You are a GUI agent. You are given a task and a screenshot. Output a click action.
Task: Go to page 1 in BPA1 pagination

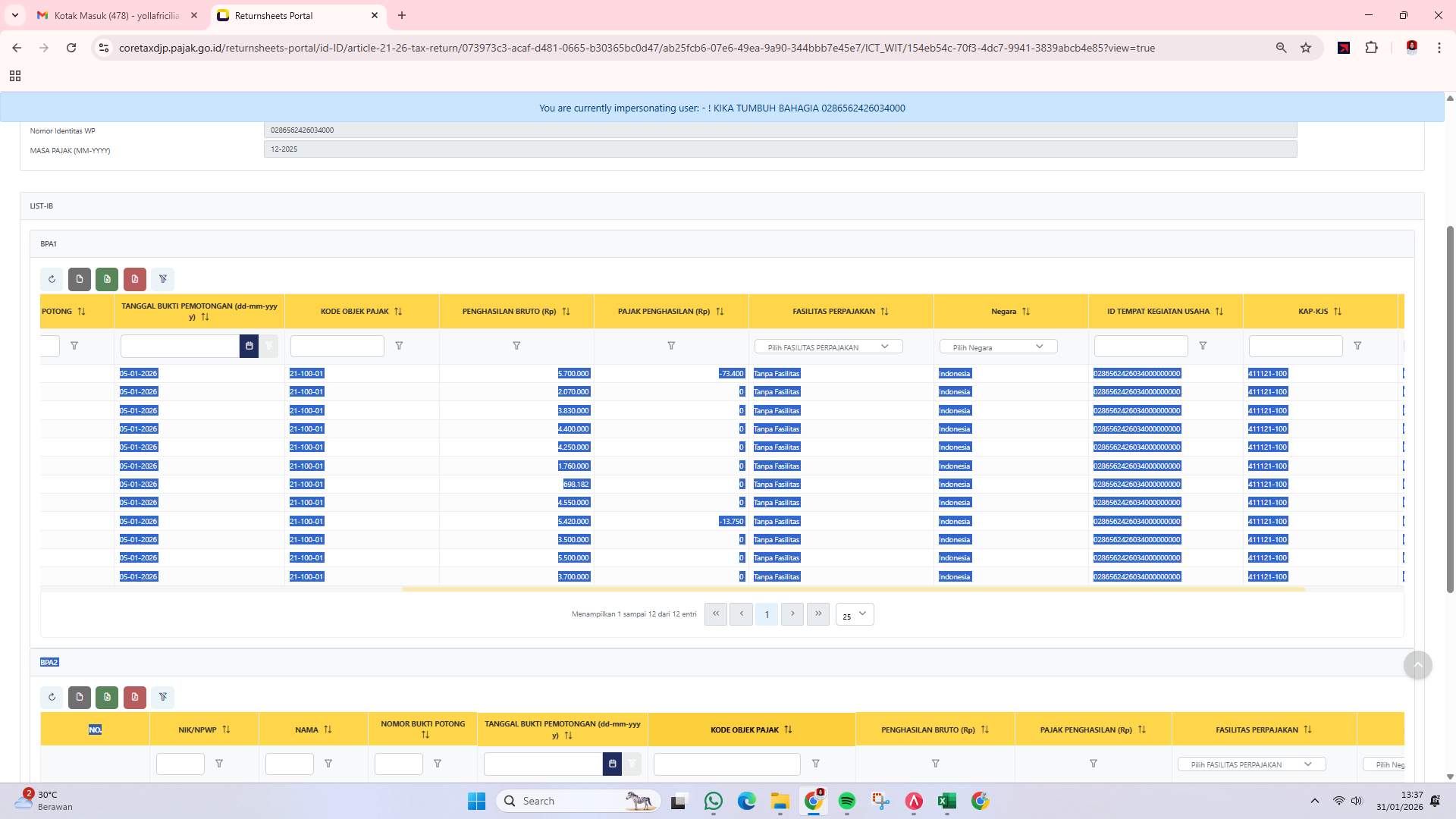pyautogui.click(x=767, y=614)
